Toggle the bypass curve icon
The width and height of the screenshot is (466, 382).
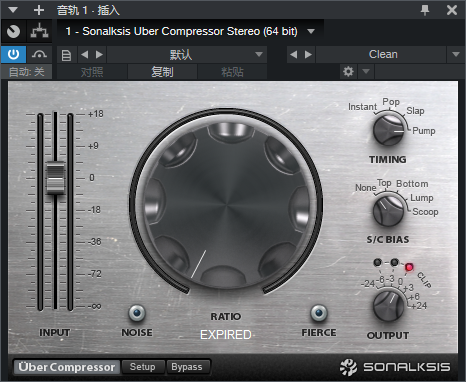click(39, 54)
